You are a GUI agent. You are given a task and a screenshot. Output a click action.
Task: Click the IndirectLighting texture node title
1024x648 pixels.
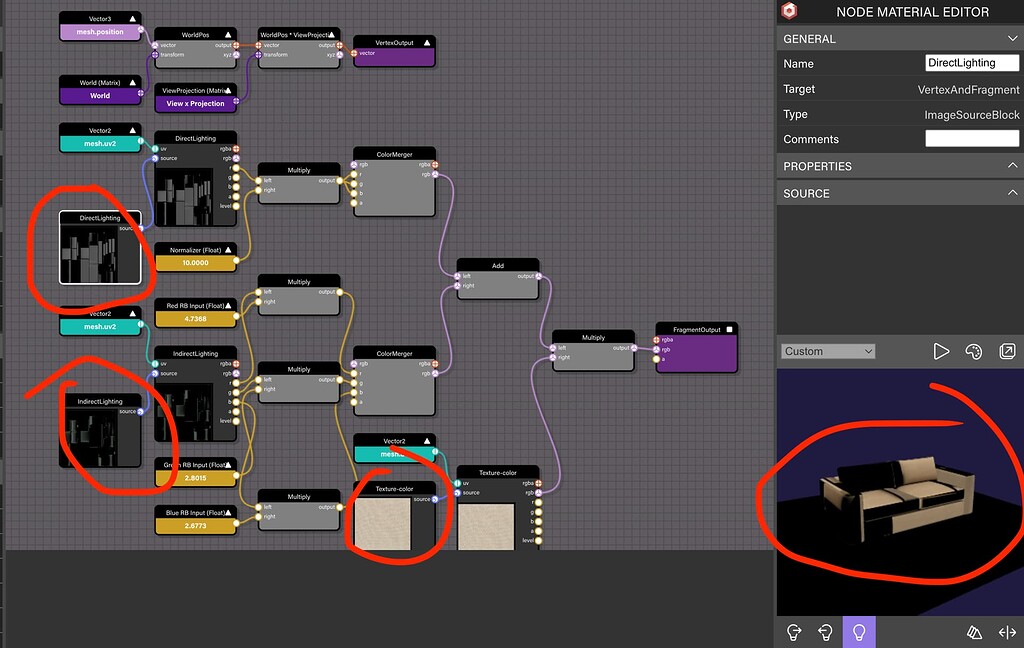click(195, 353)
